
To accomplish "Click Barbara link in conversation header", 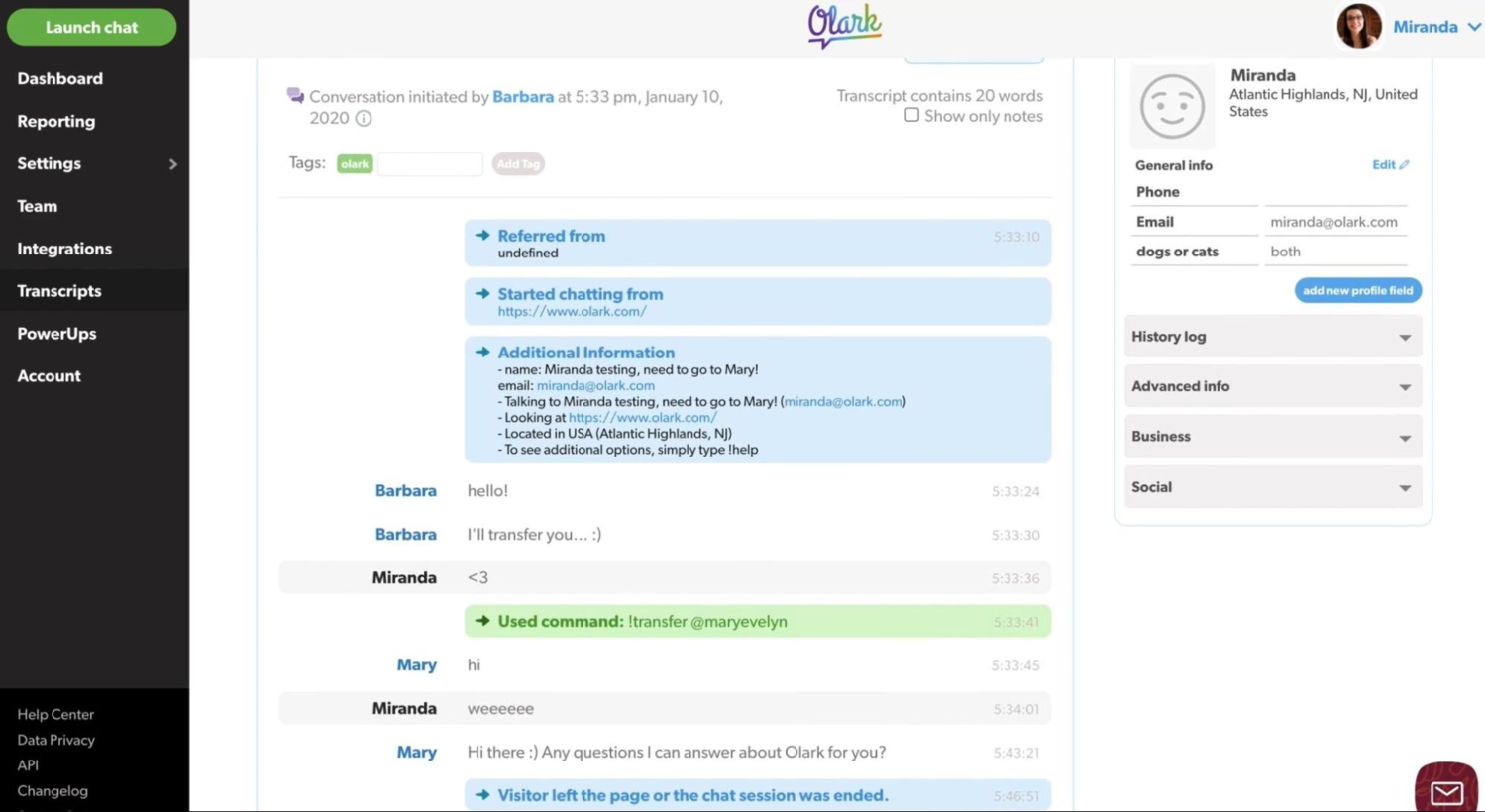I will point(523,97).
